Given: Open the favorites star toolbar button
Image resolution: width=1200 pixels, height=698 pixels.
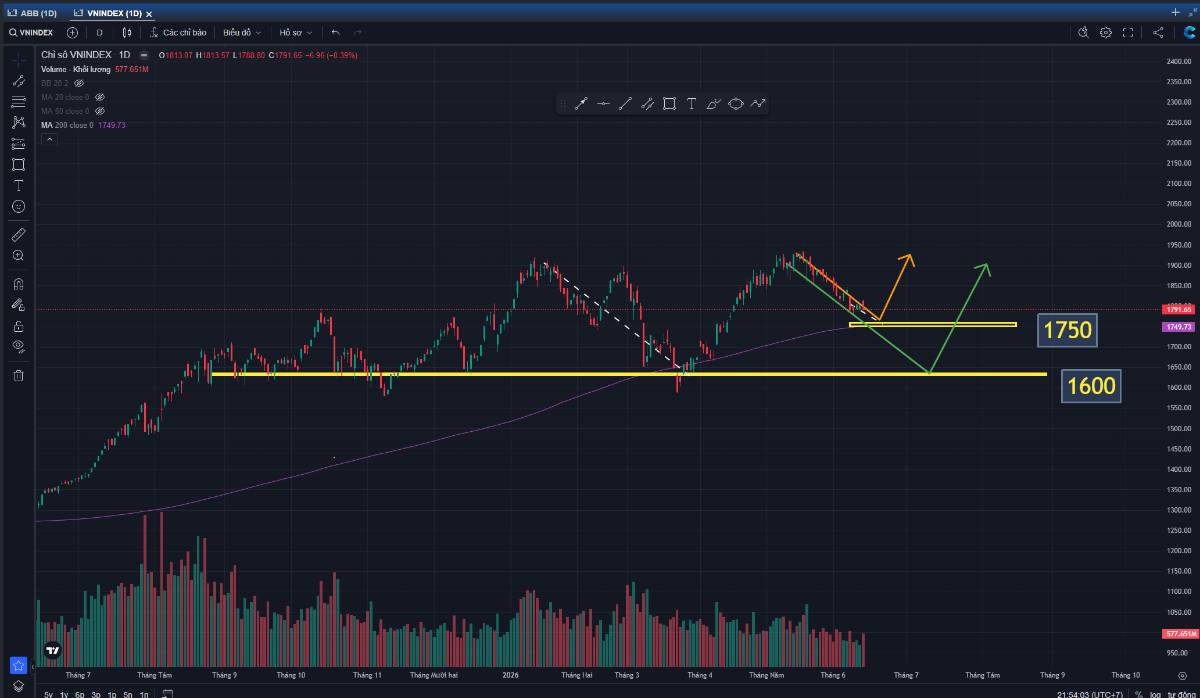Looking at the screenshot, I should click(18, 664).
